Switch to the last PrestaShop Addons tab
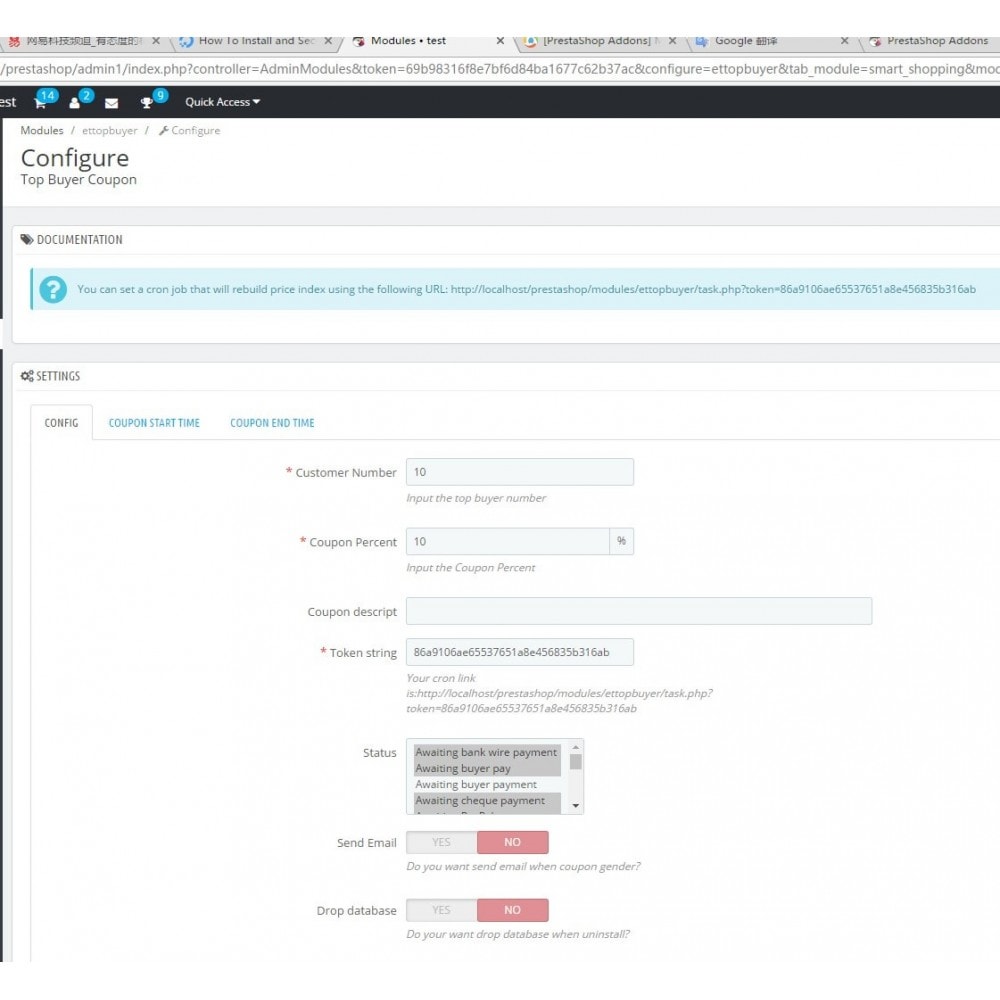 point(930,41)
